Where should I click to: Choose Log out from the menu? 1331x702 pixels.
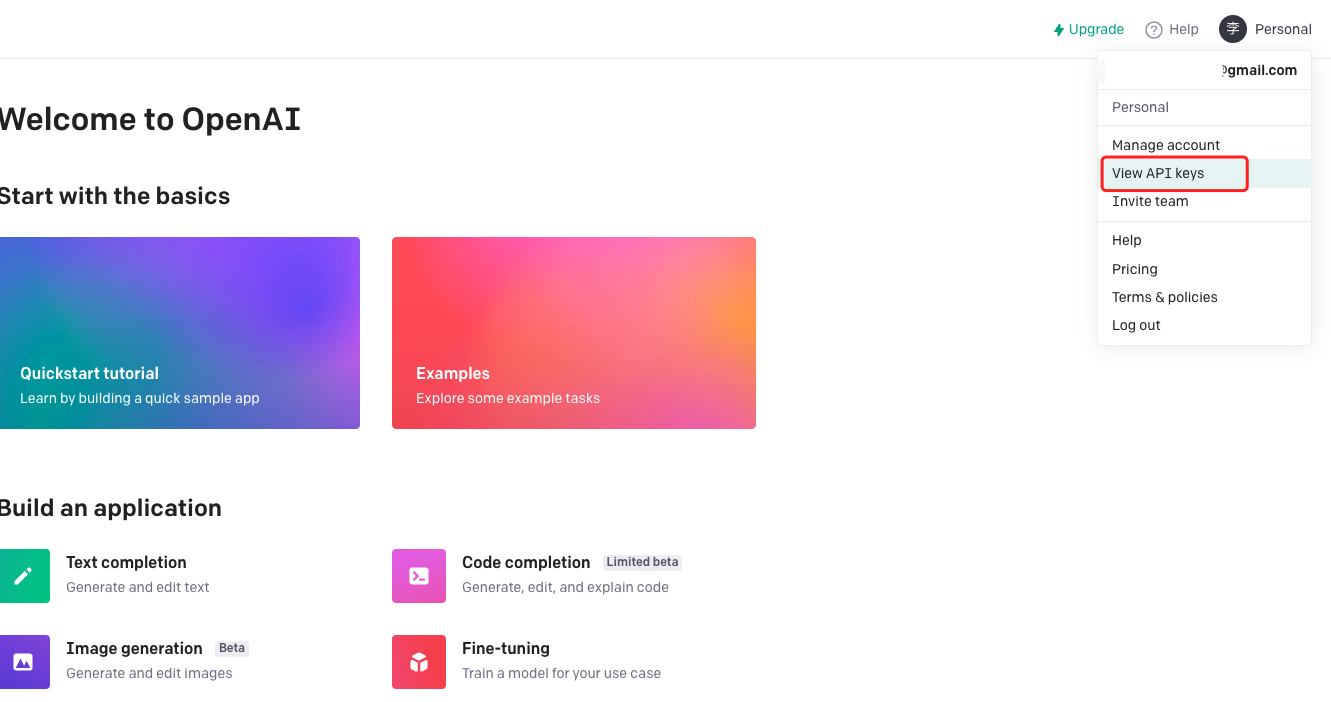tap(1204, 325)
